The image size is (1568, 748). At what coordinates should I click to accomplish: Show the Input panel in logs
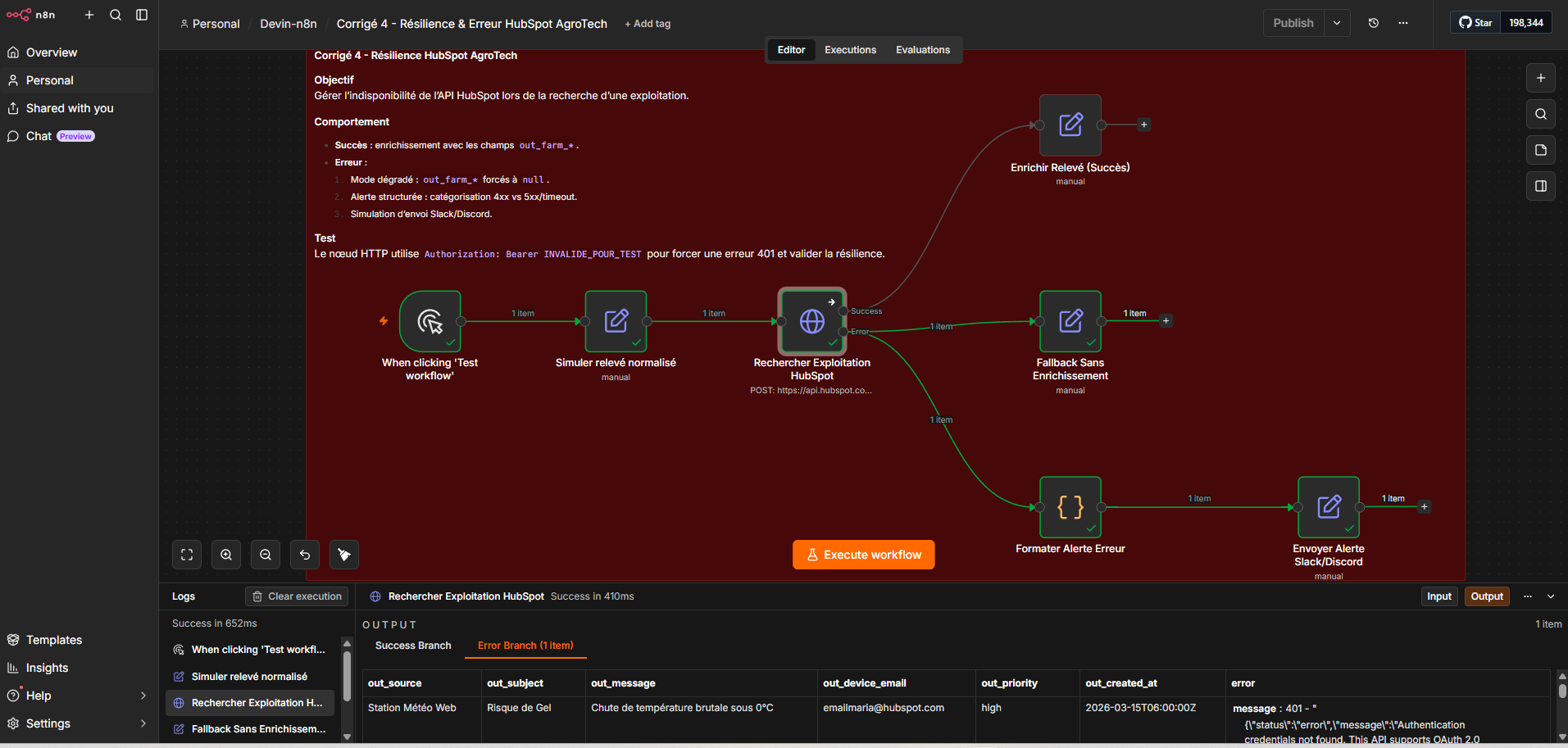1439,596
